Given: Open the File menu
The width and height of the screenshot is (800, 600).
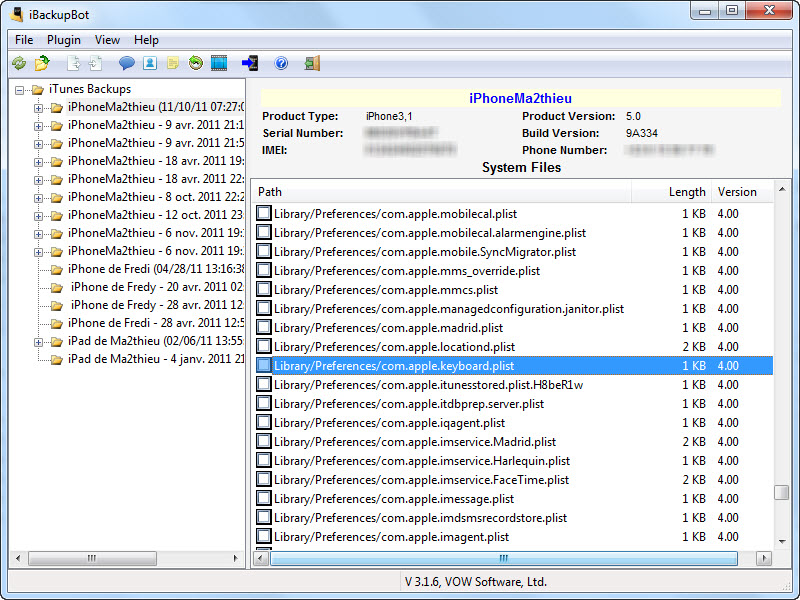Looking at the screenshot, I should 24,40.
